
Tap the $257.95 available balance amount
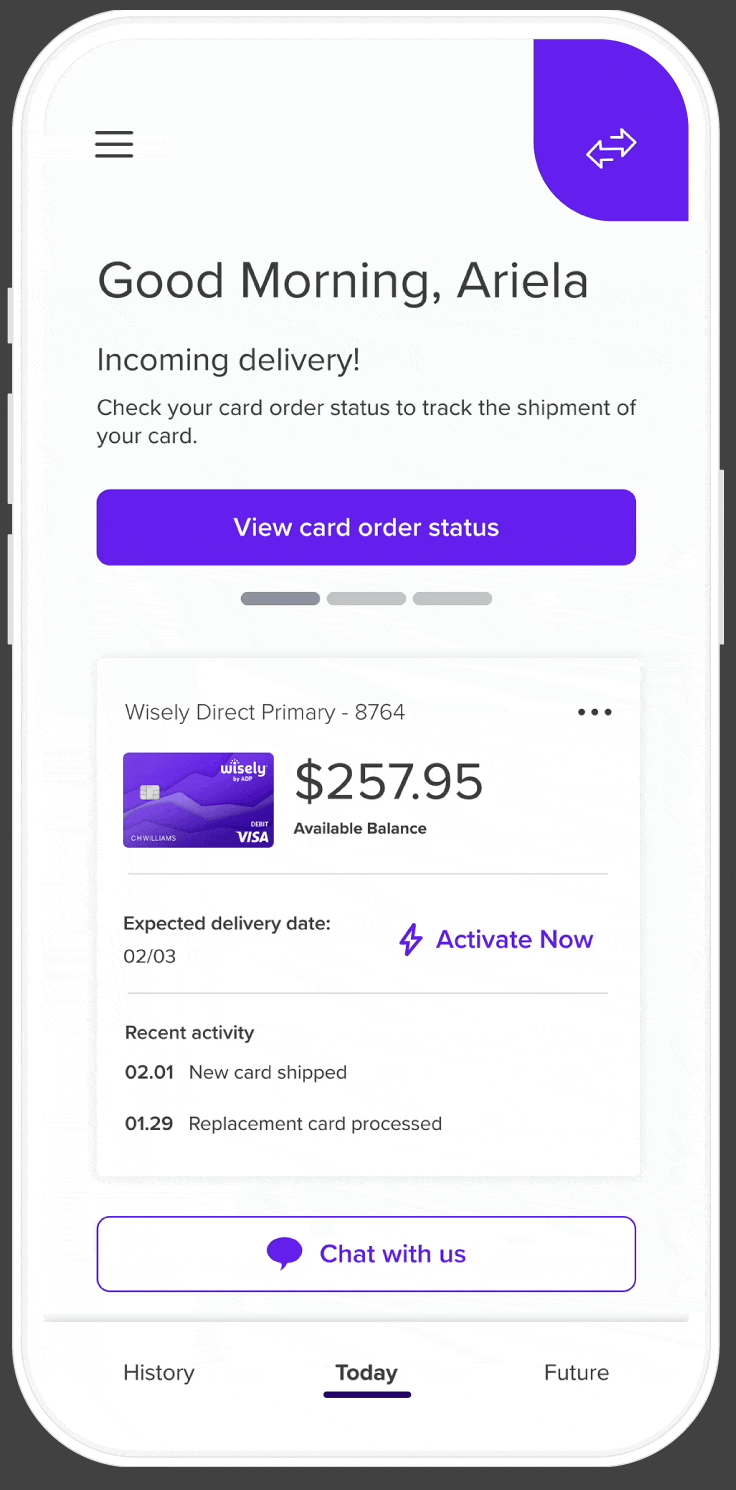pyautogui.click(x=388, y=782)
